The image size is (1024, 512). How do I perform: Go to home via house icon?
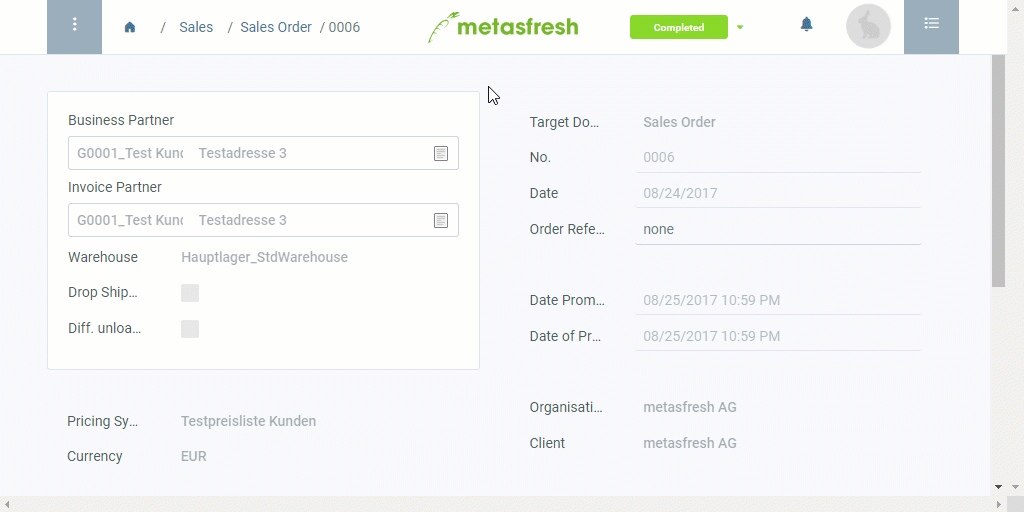click(130, 27)
